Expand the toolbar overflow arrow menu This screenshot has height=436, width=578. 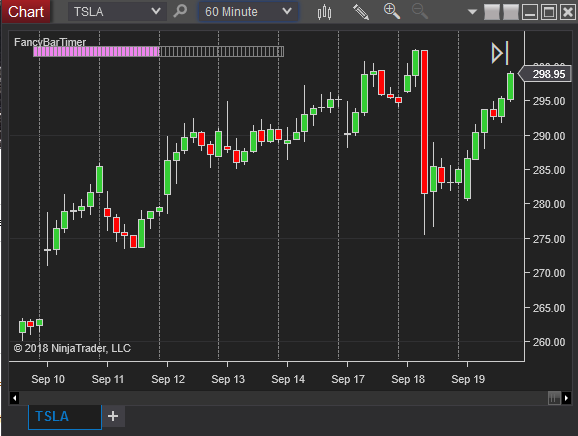tap(471, 12)
